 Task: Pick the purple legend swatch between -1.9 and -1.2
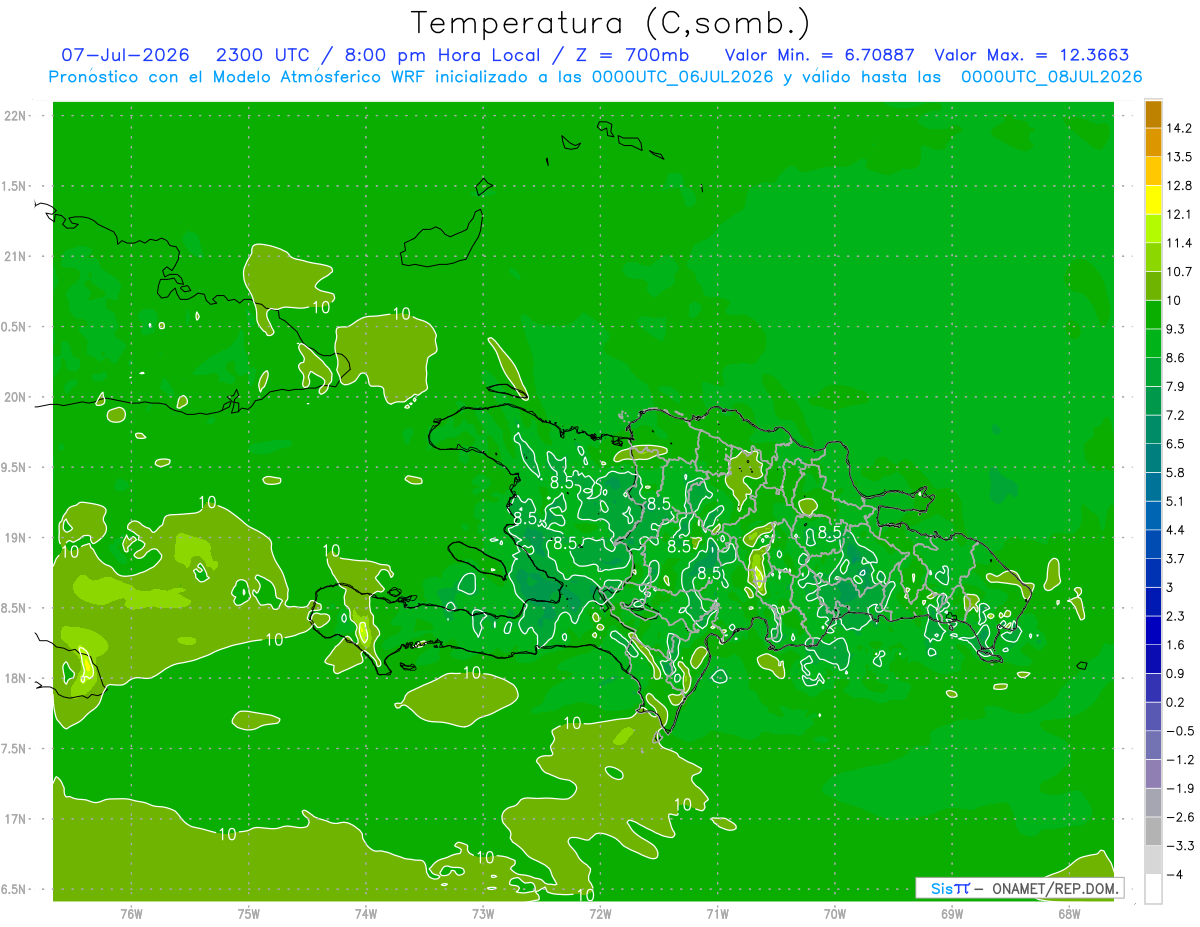coord(1153,774)
